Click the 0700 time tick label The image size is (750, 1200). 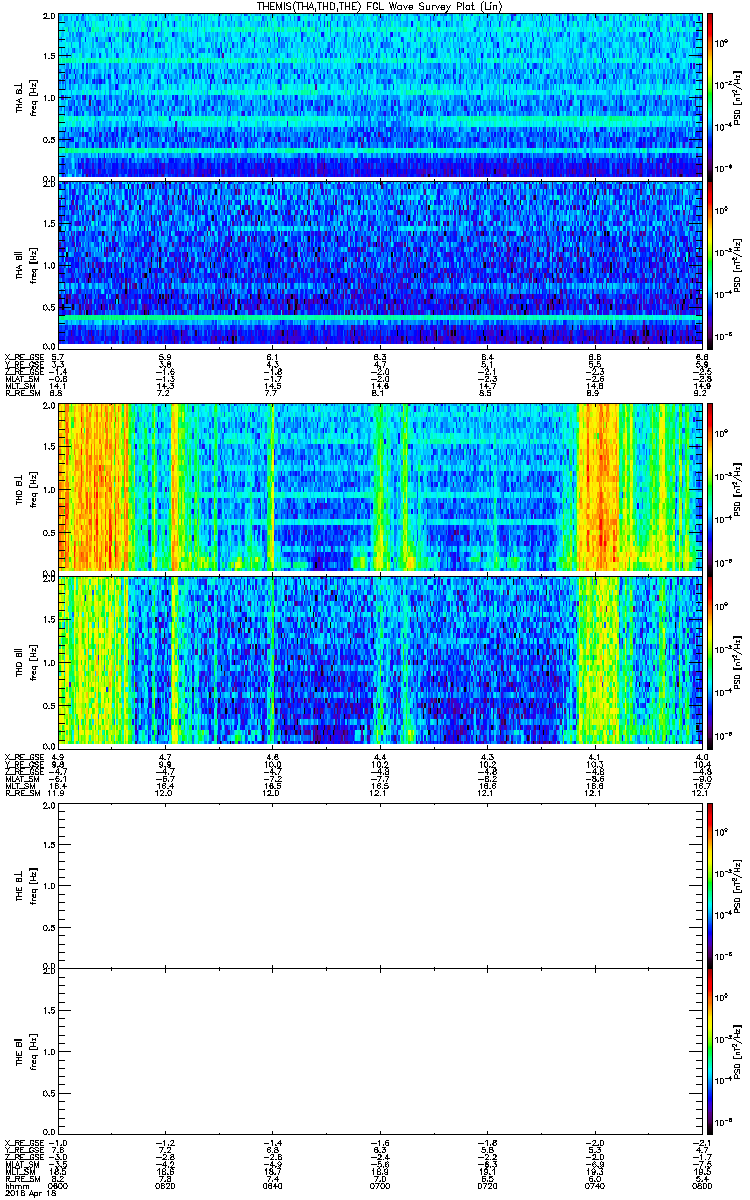380,1185
